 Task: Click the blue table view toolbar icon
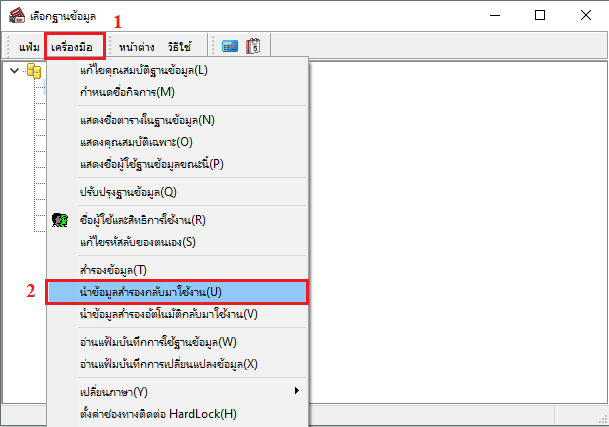coord(228,46)
